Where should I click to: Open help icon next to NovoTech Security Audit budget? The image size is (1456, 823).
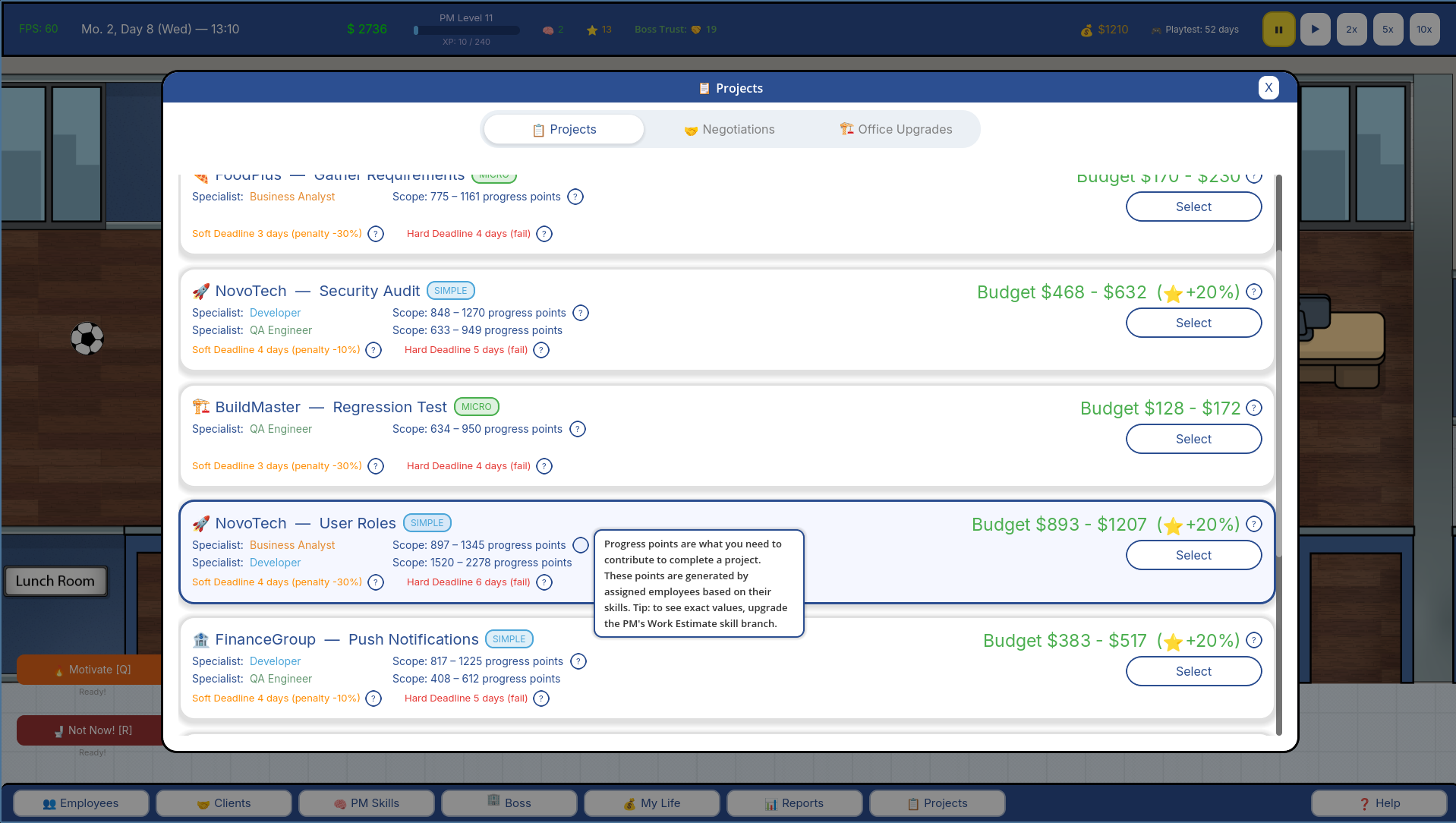1254,292
